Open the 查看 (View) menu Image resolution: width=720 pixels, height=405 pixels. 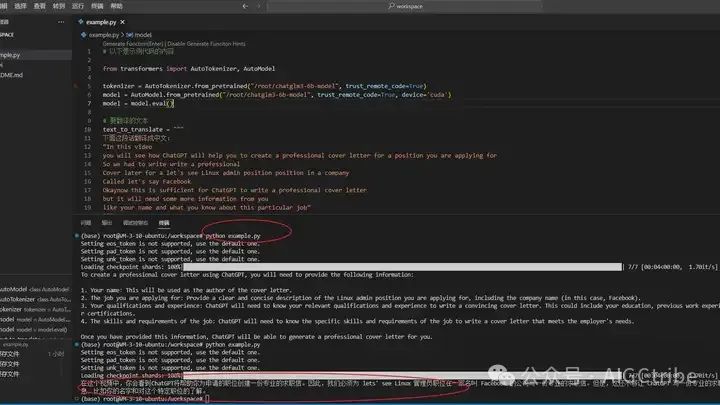point(40,6)
